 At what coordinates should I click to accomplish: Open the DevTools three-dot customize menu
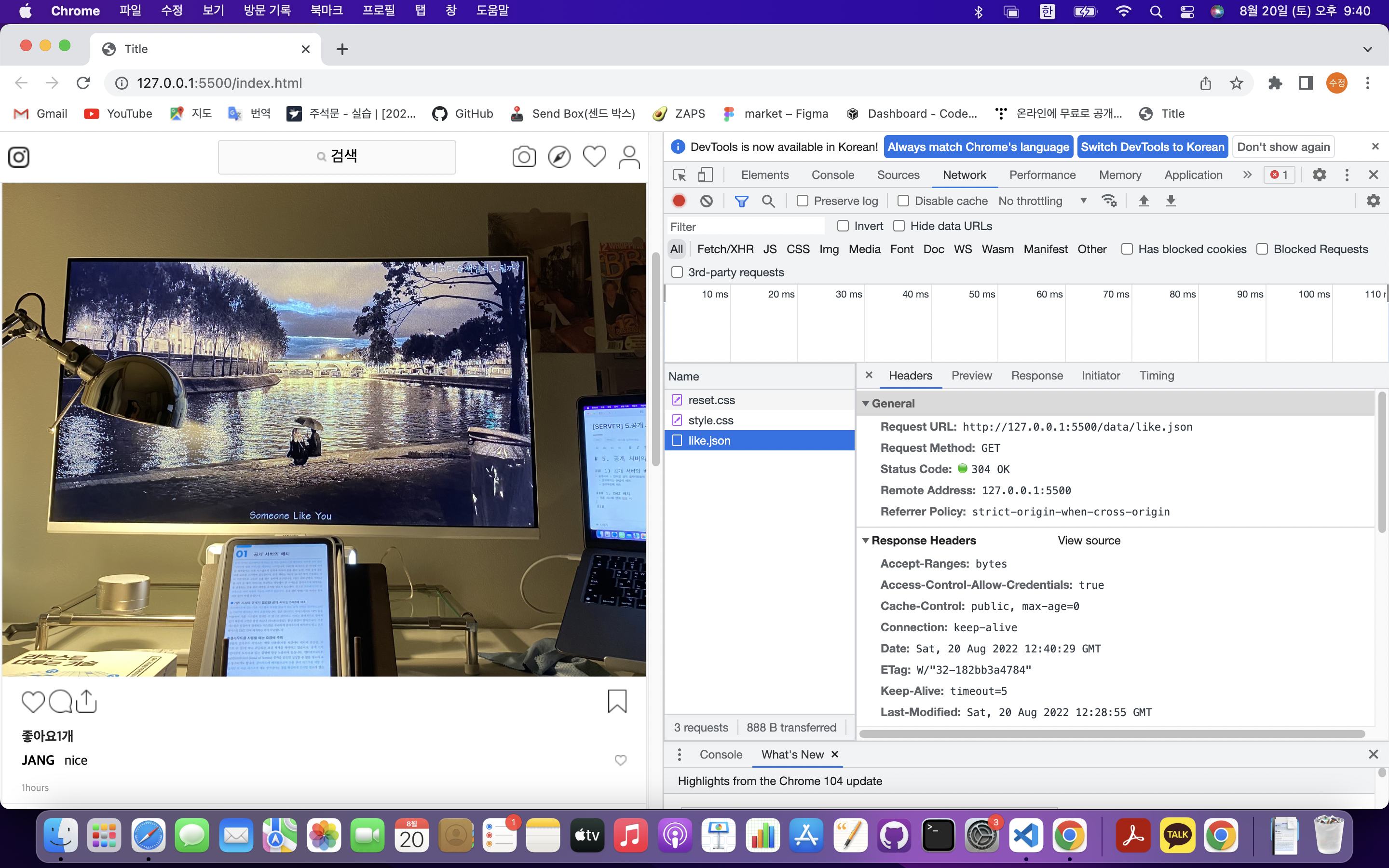1347,175
